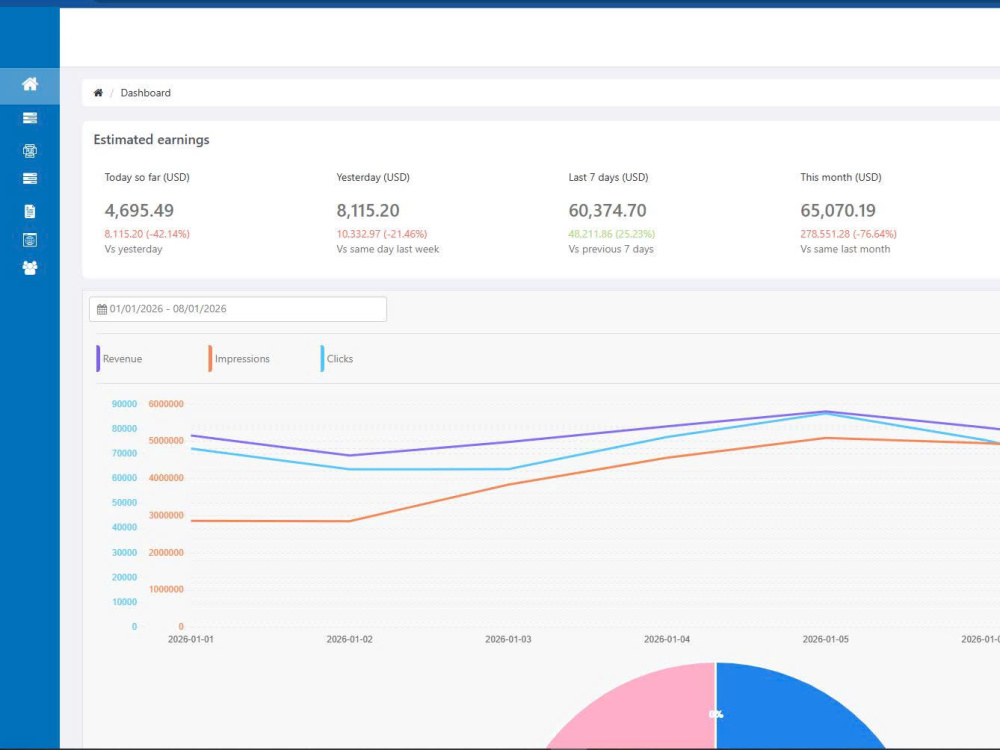This screenshot has width=1000, height=750.
Task: Select the 2026-01-02 x-axis label
Action: tap(349, 639)
